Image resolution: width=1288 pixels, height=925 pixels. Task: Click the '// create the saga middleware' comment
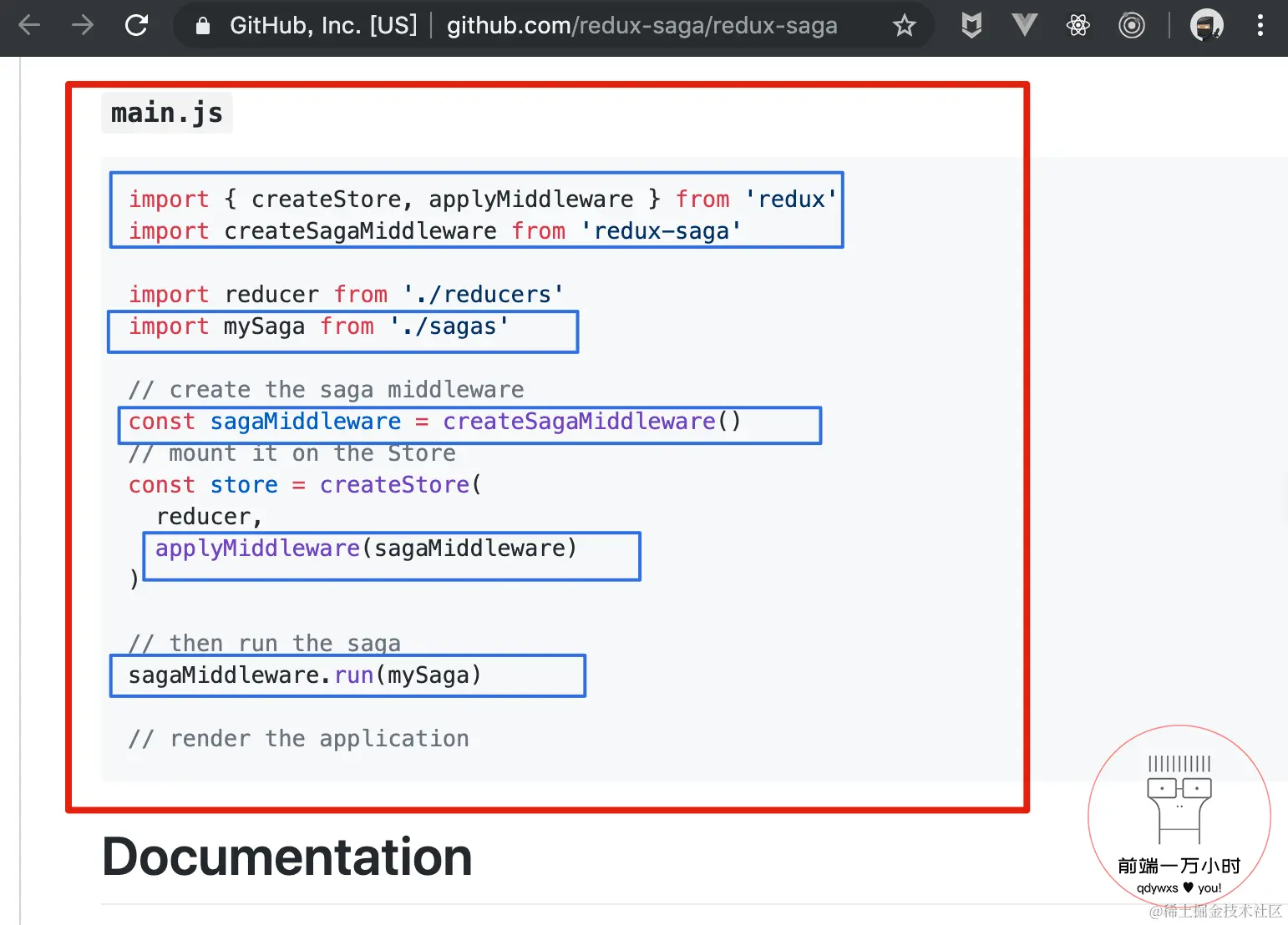[x=326, y=390]
